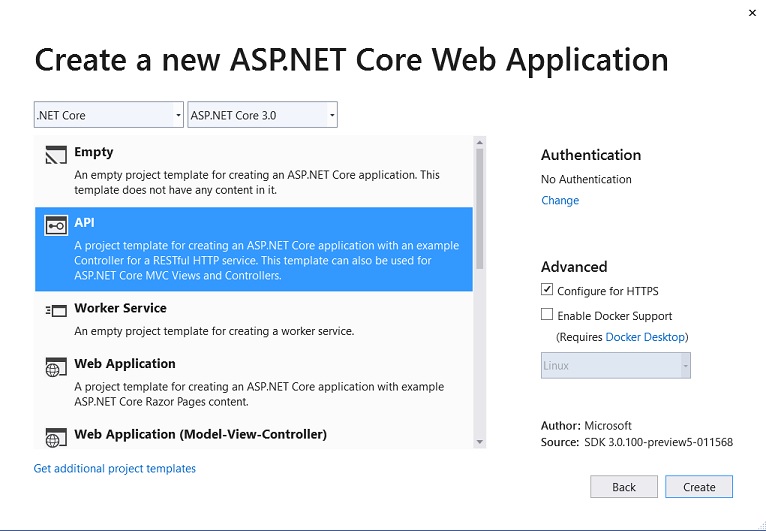Click the Web Application globe icon
Image resolution: width=766 pixels, height=531 pixels.
point(56,367)
